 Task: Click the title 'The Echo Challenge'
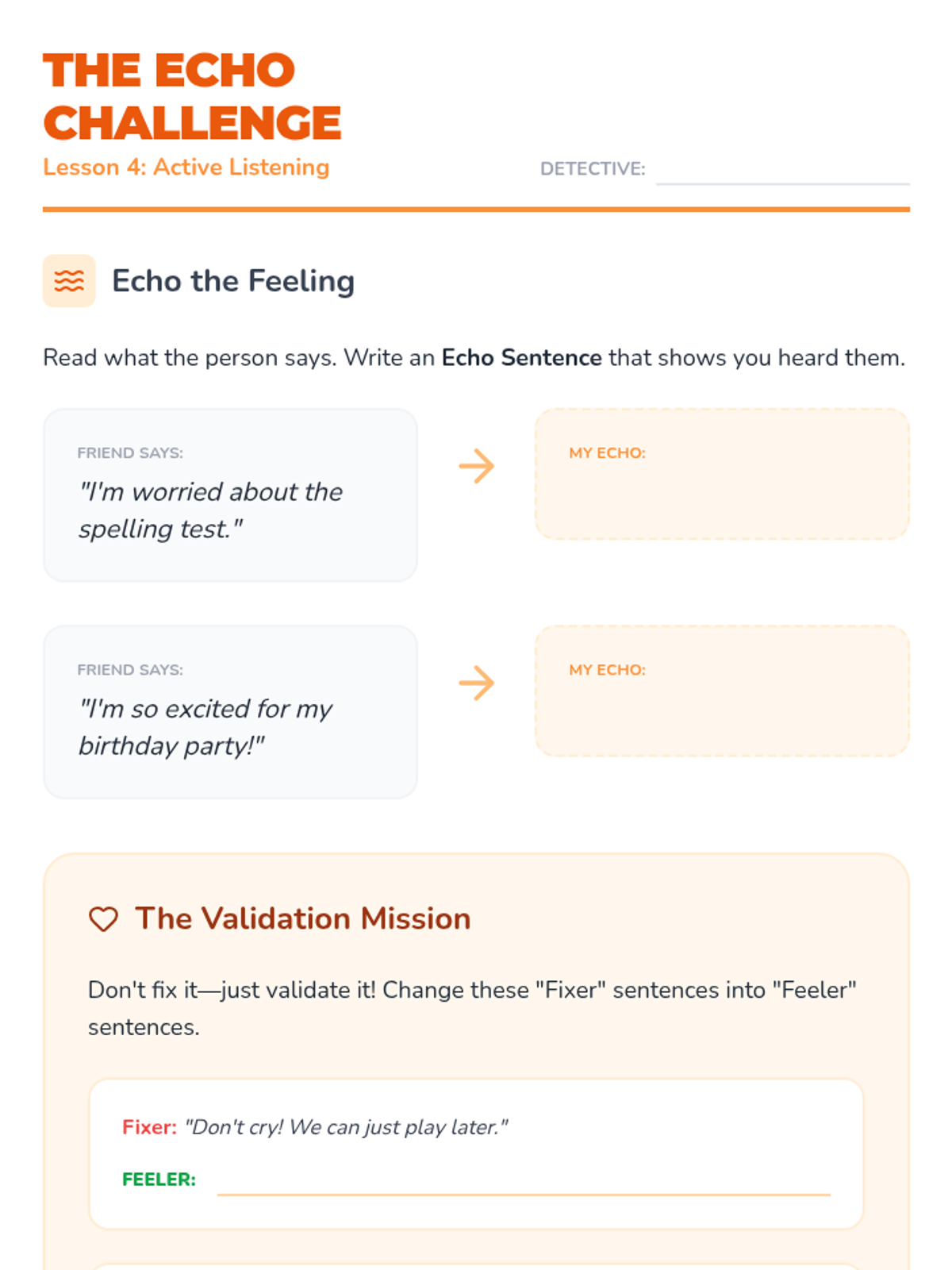[x=192, y=96]
